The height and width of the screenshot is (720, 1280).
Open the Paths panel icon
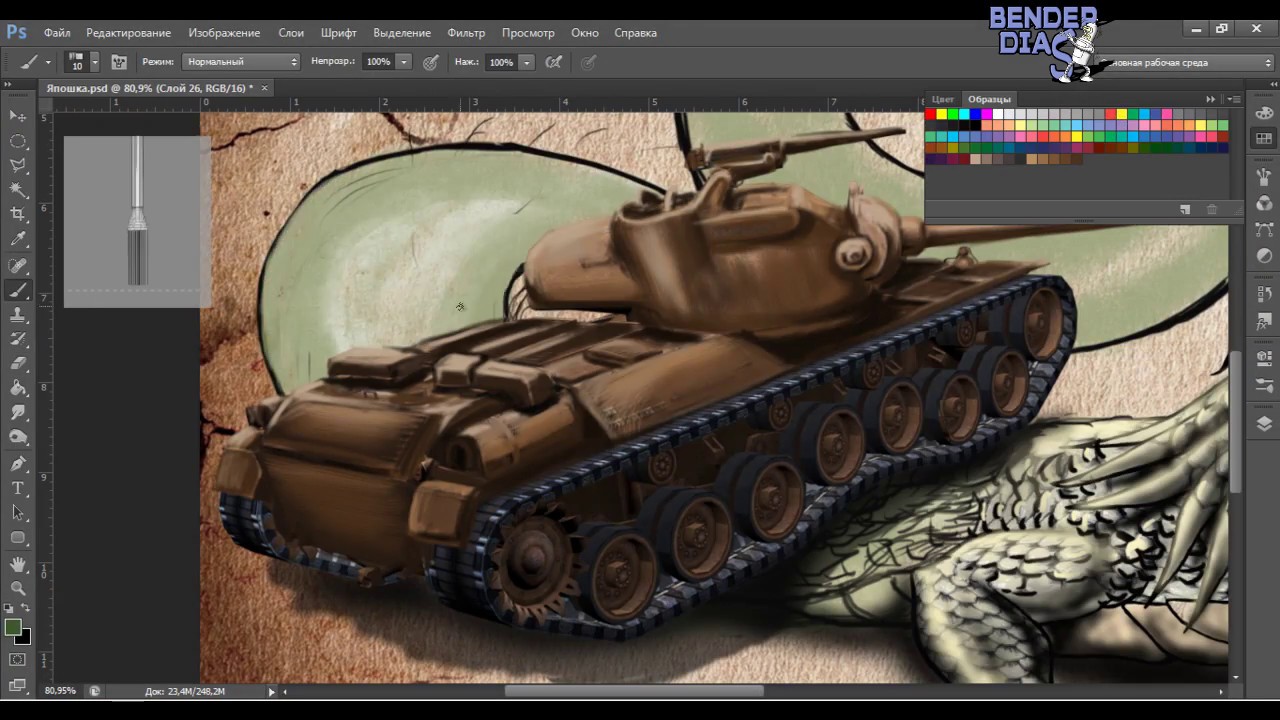(x=1264, y=230)
